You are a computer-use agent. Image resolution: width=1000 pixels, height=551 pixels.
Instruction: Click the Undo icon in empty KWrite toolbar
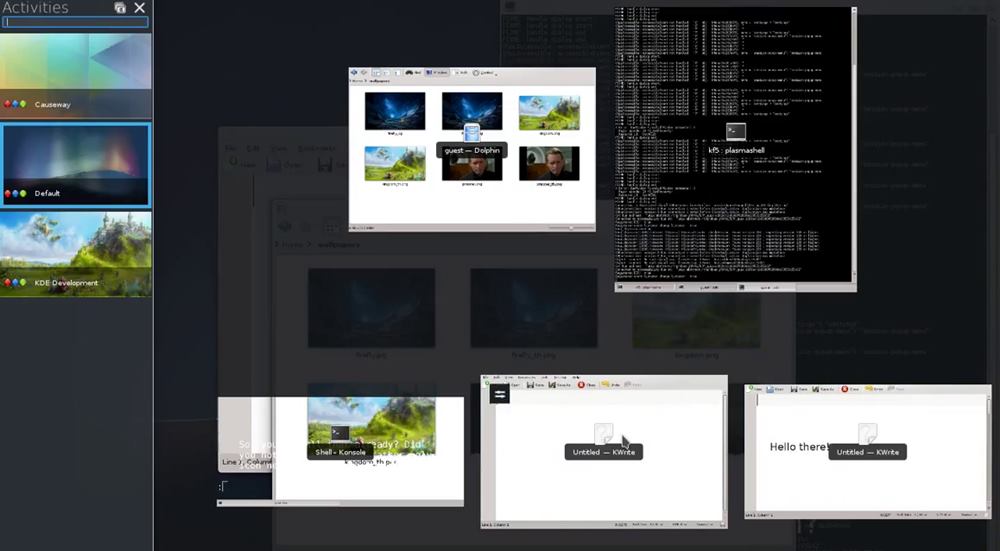point(605,385)
